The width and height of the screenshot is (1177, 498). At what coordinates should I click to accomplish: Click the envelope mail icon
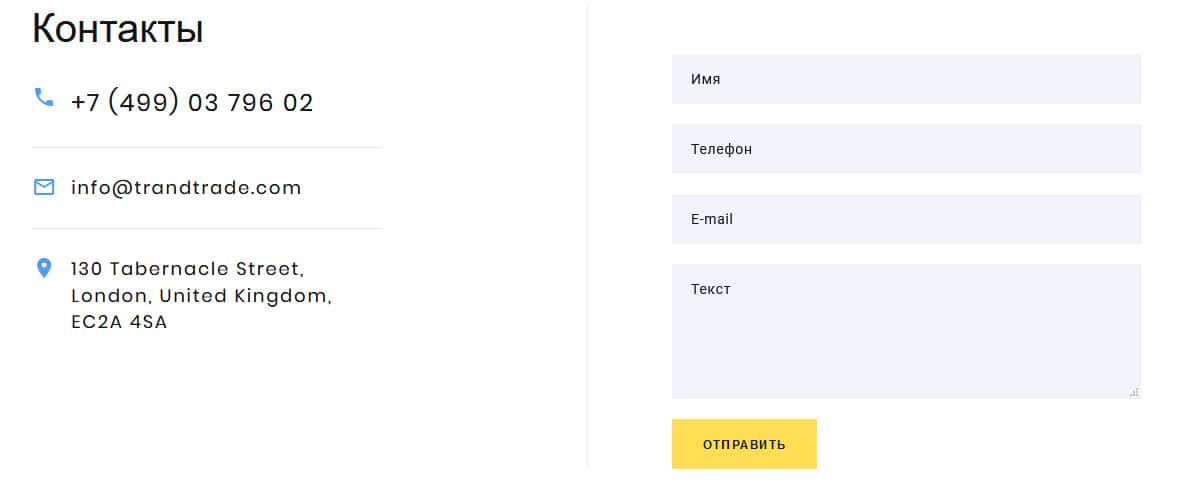click(44, 187)
